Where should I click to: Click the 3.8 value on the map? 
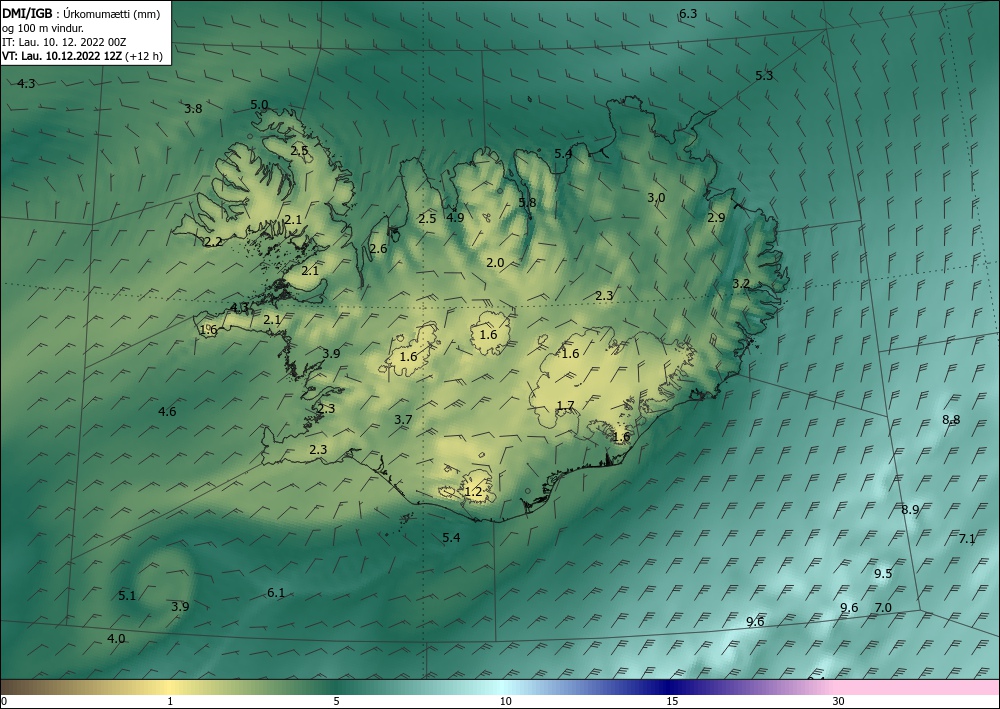193,109
